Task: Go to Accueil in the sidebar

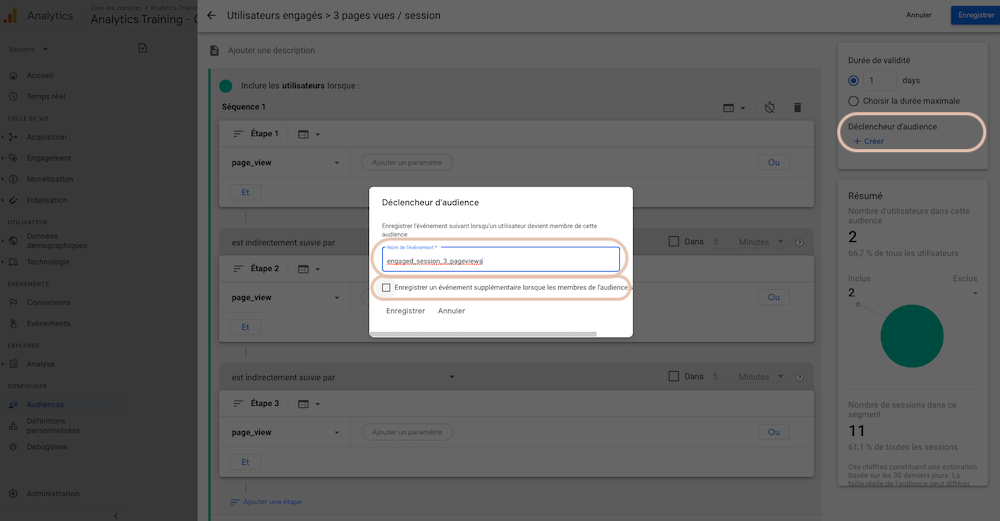Action: (x=40, y=75)
